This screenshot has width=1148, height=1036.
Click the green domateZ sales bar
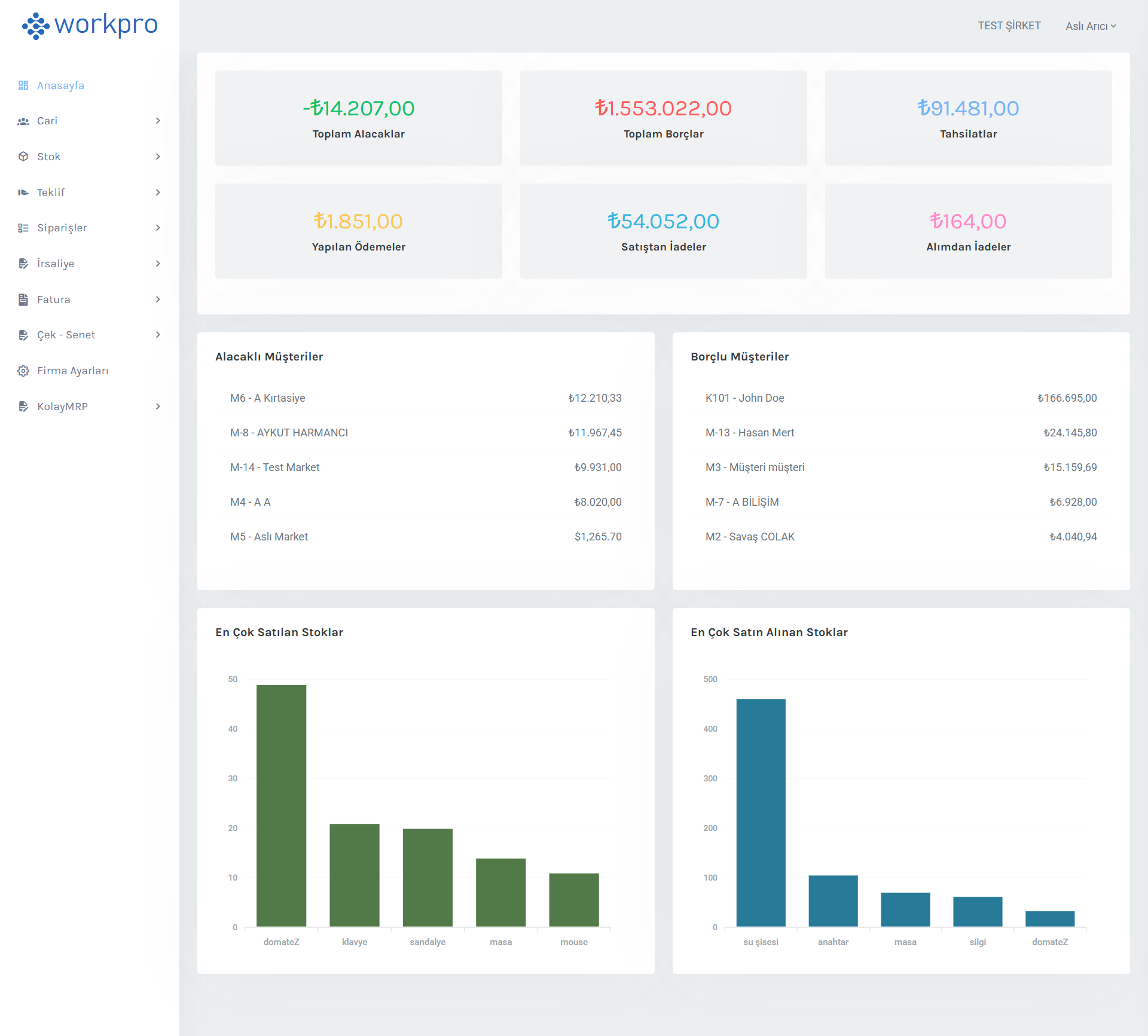[281, 805]
